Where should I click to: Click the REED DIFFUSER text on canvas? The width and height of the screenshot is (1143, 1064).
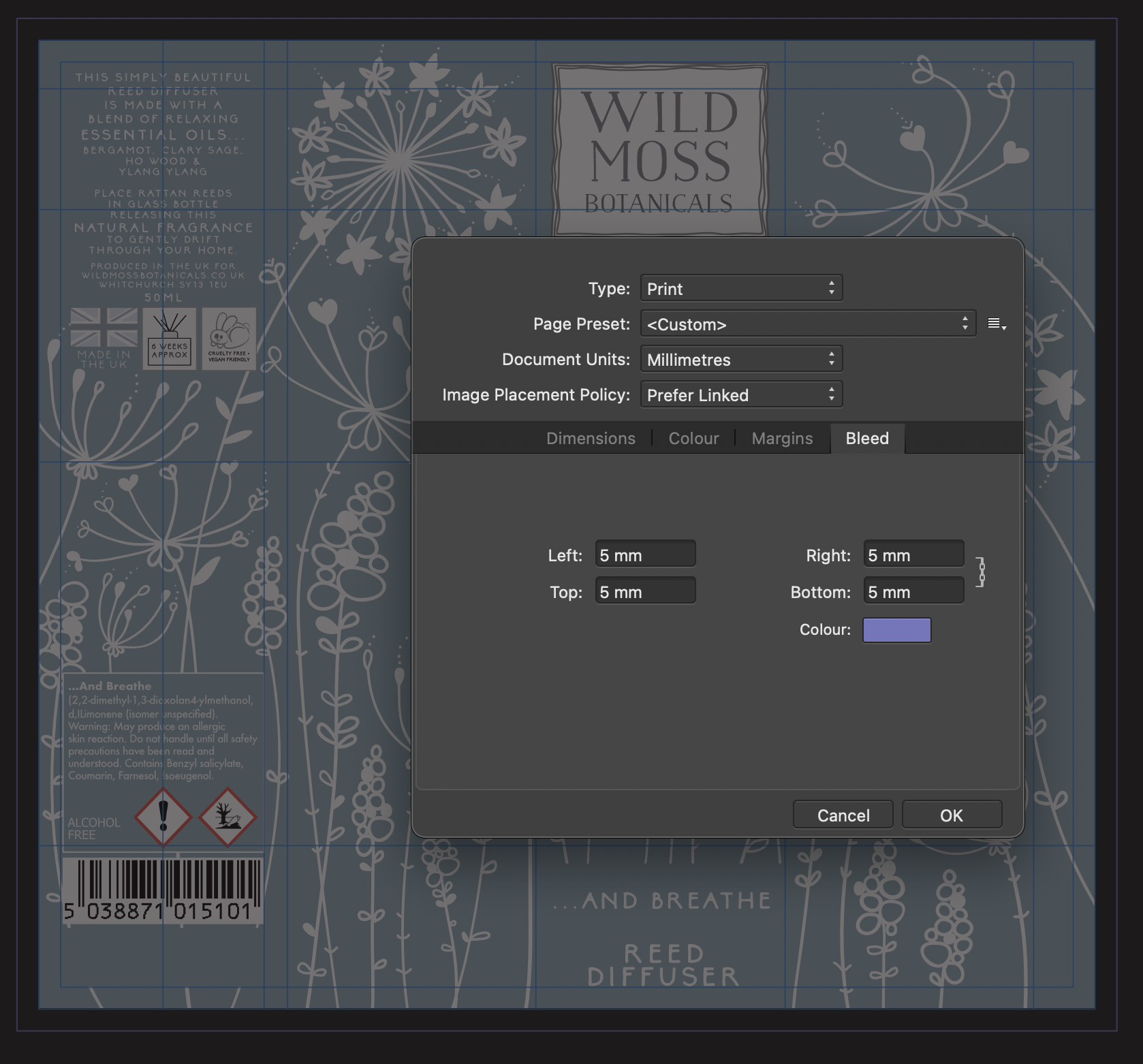coord(663,965)
